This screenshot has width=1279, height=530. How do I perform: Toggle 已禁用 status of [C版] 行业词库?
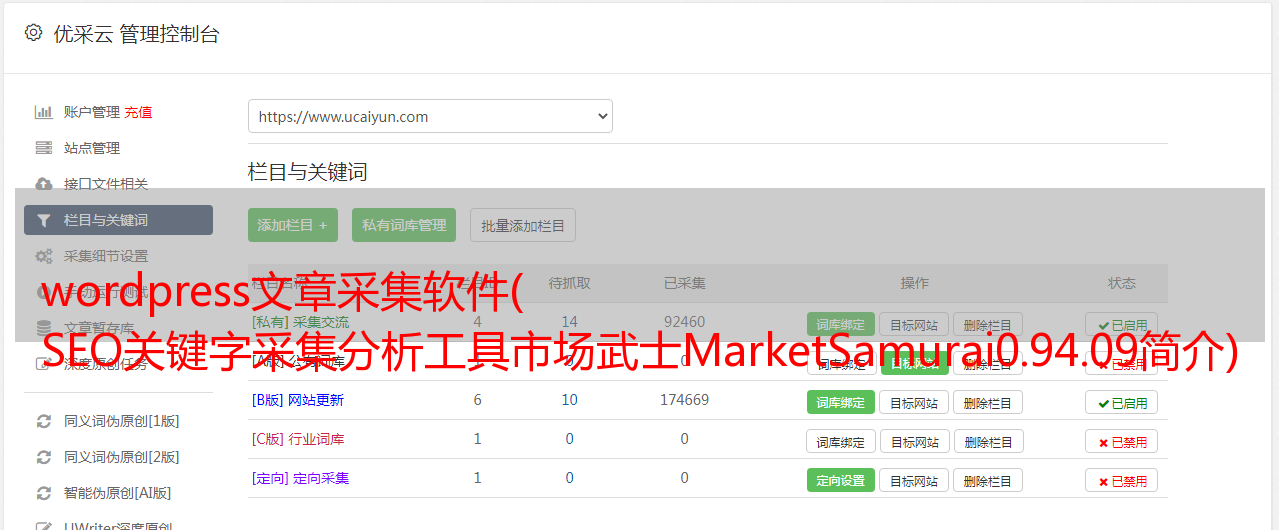tap(1122, 441)
